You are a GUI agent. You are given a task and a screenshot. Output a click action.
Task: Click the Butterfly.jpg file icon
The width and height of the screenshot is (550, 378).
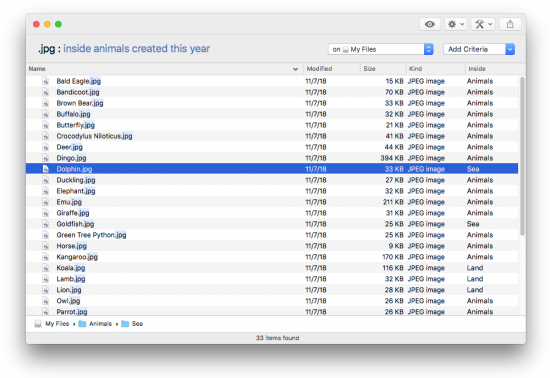click(46, 125)
